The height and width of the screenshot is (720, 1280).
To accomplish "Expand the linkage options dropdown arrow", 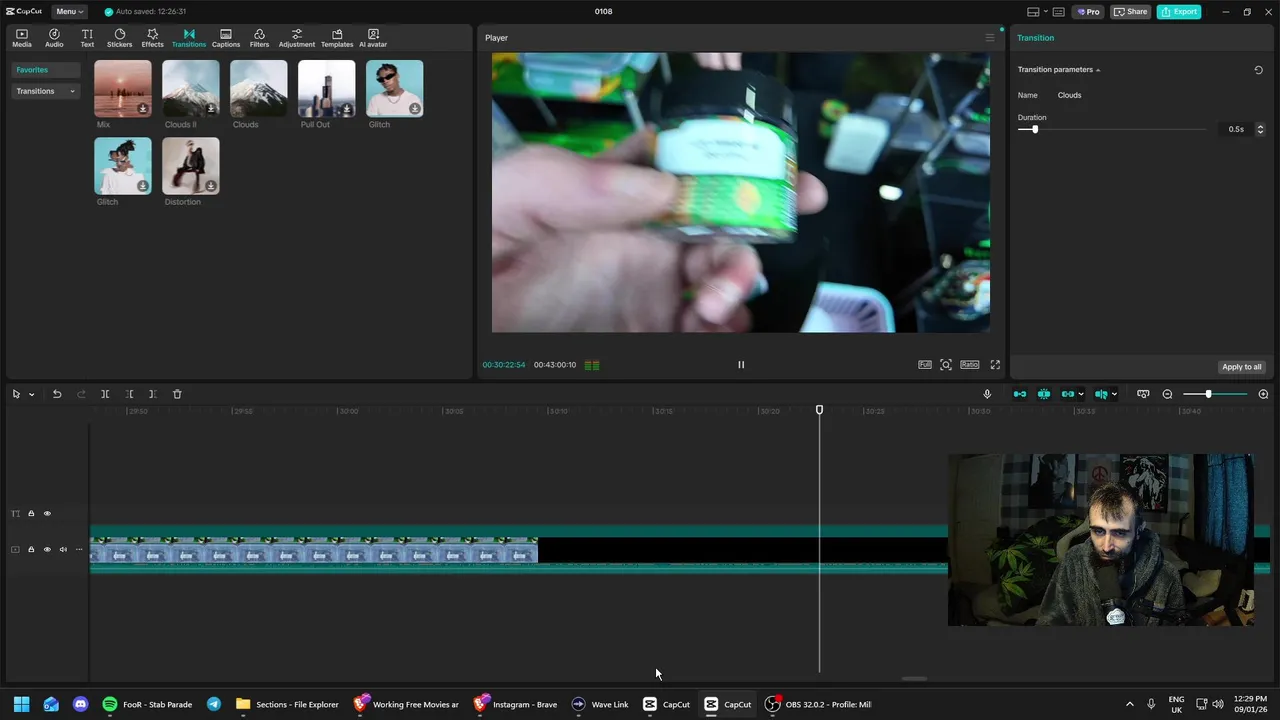I will [x=1081, y=394].
